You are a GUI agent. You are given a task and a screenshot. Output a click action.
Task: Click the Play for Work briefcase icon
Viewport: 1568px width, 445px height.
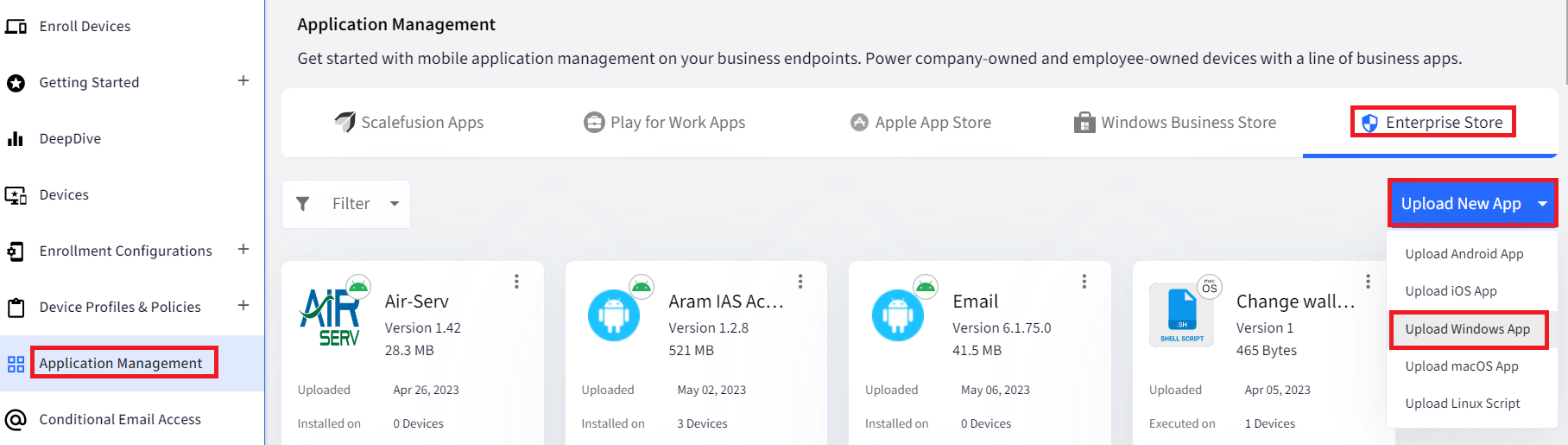[594, 123]
